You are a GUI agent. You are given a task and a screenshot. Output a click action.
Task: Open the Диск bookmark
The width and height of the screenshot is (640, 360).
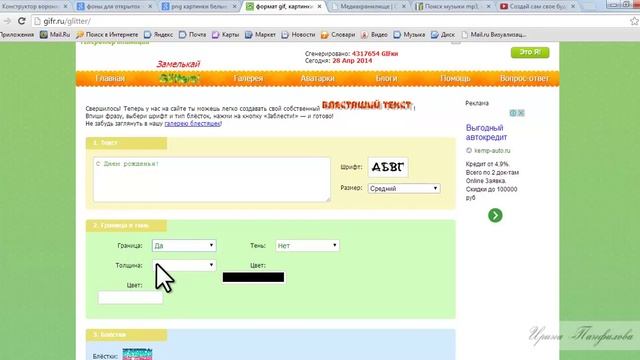443,35
